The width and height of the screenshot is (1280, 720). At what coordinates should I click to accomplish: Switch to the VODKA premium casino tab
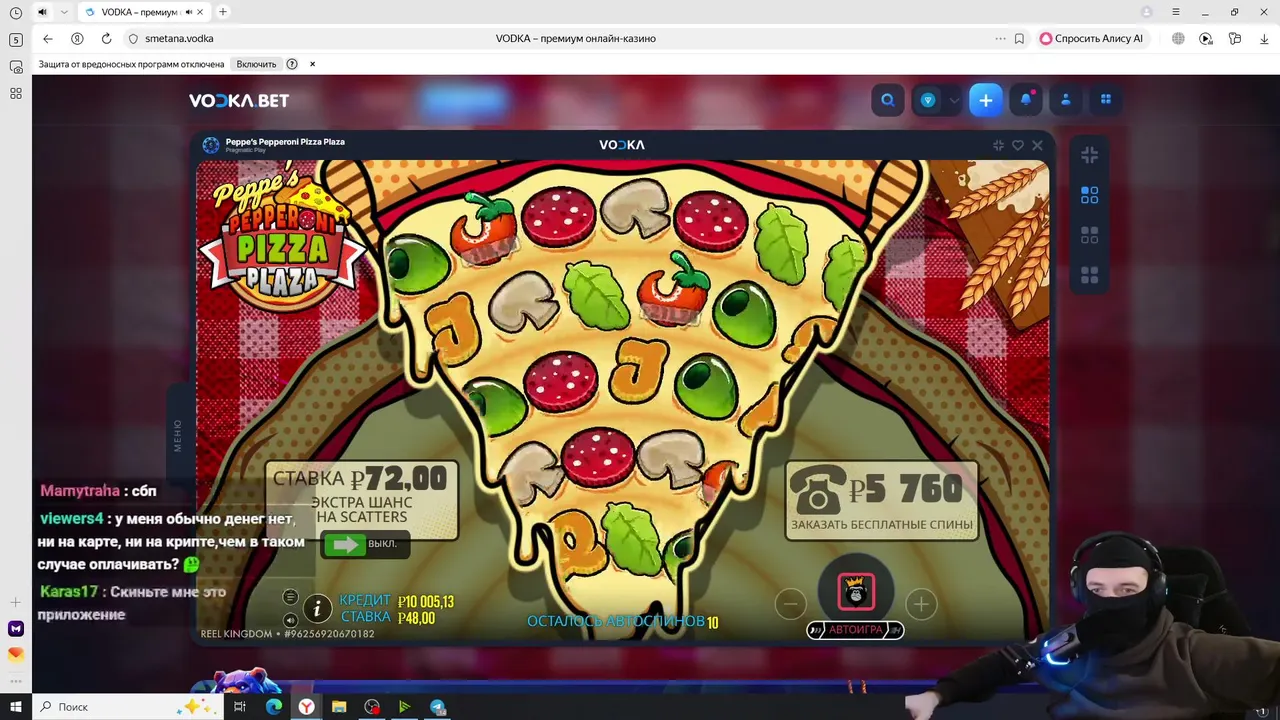143,12
